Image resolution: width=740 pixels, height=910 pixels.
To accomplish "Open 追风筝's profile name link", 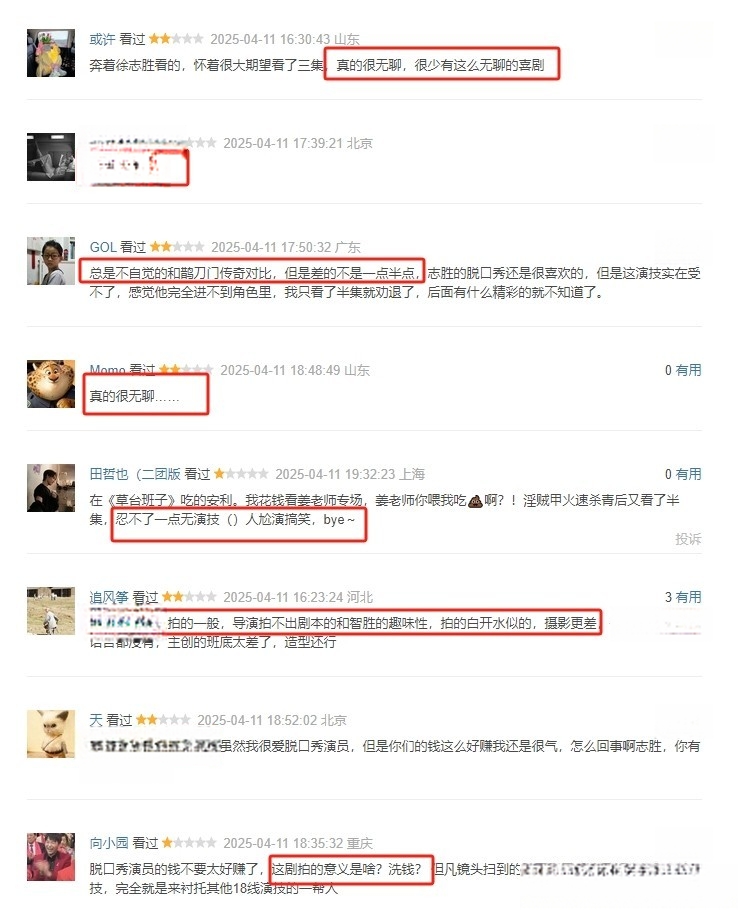I will tap(109, 597).
